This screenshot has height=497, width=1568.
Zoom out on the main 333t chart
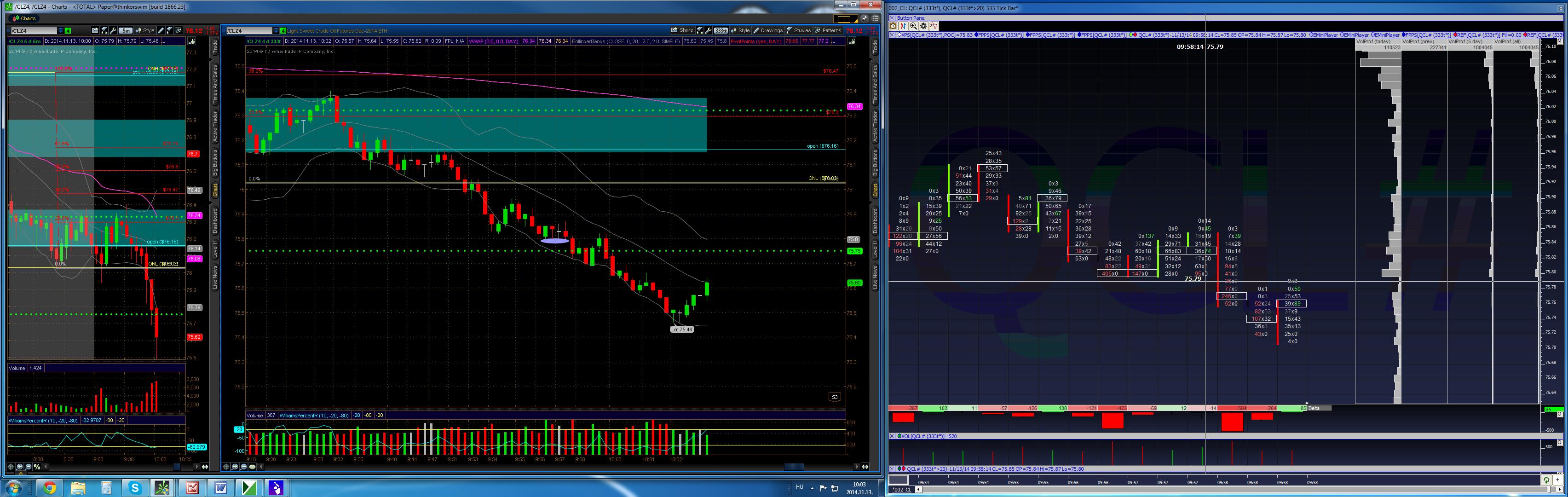pos(243,467)
